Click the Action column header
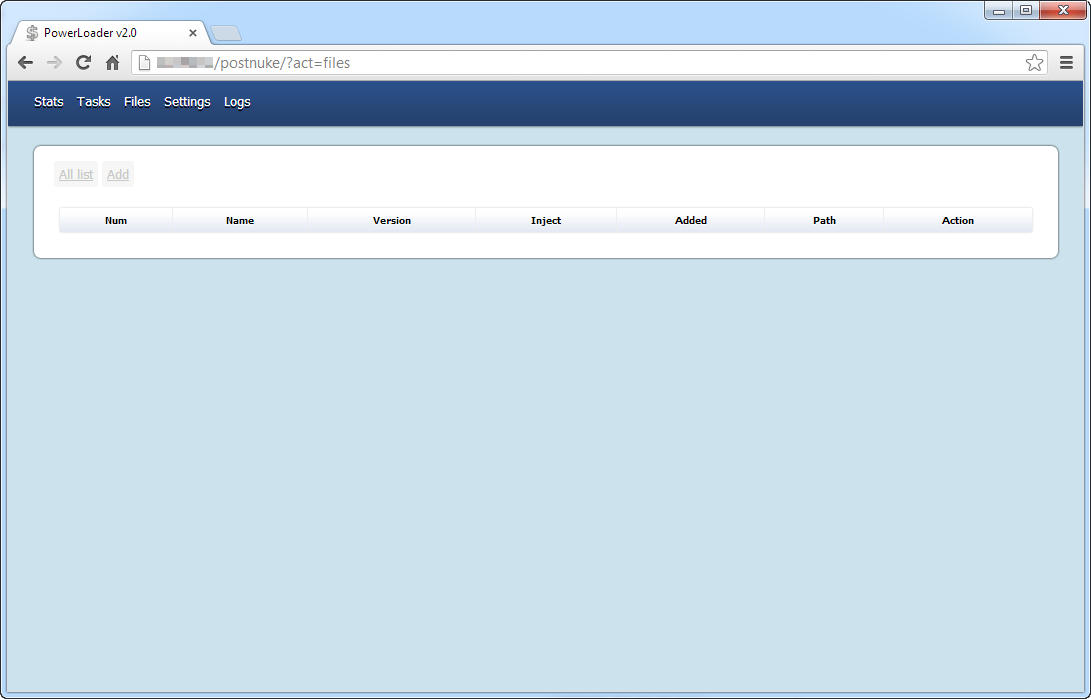The height and width of the screenshot is (699, 1091). tap(958, 220)
